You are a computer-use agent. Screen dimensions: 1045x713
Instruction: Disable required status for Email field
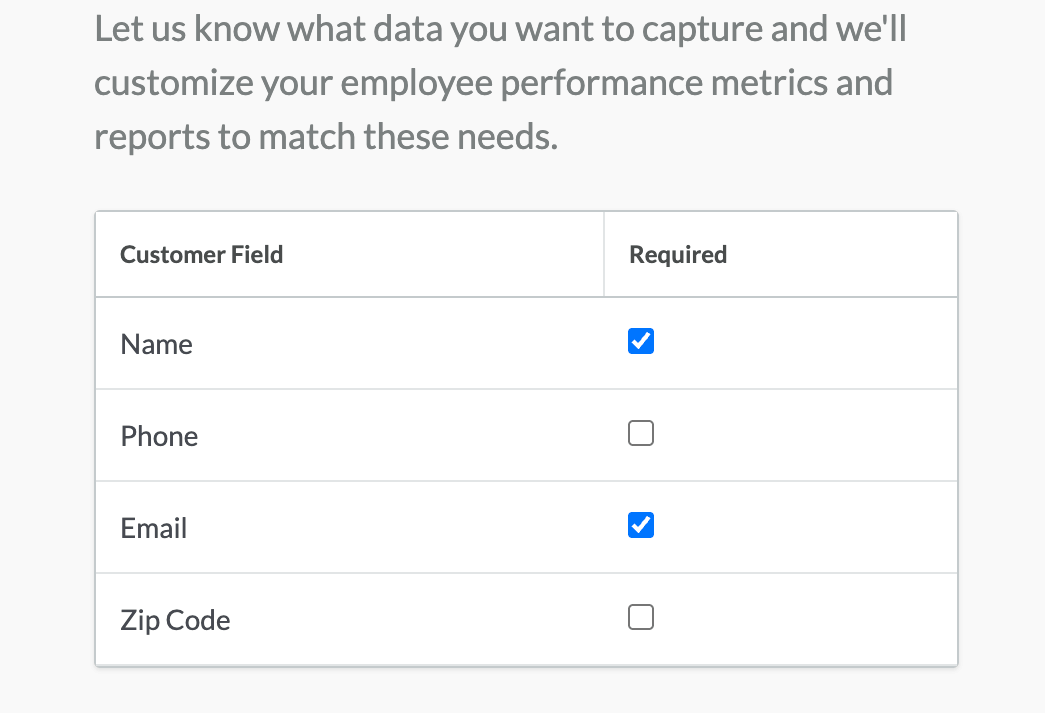(640, 525)
